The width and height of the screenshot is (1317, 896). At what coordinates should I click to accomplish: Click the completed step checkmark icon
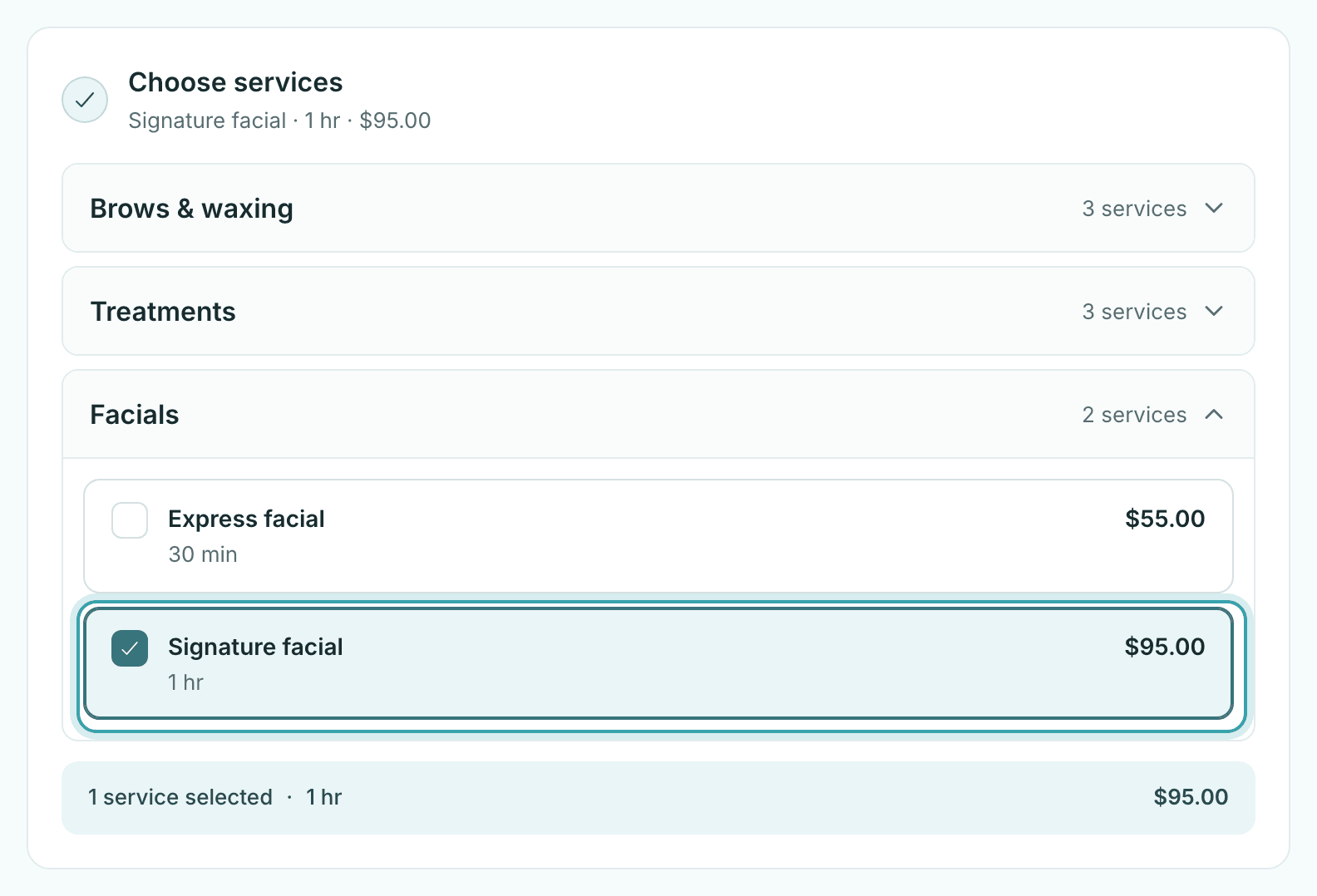tap(85, 100)
